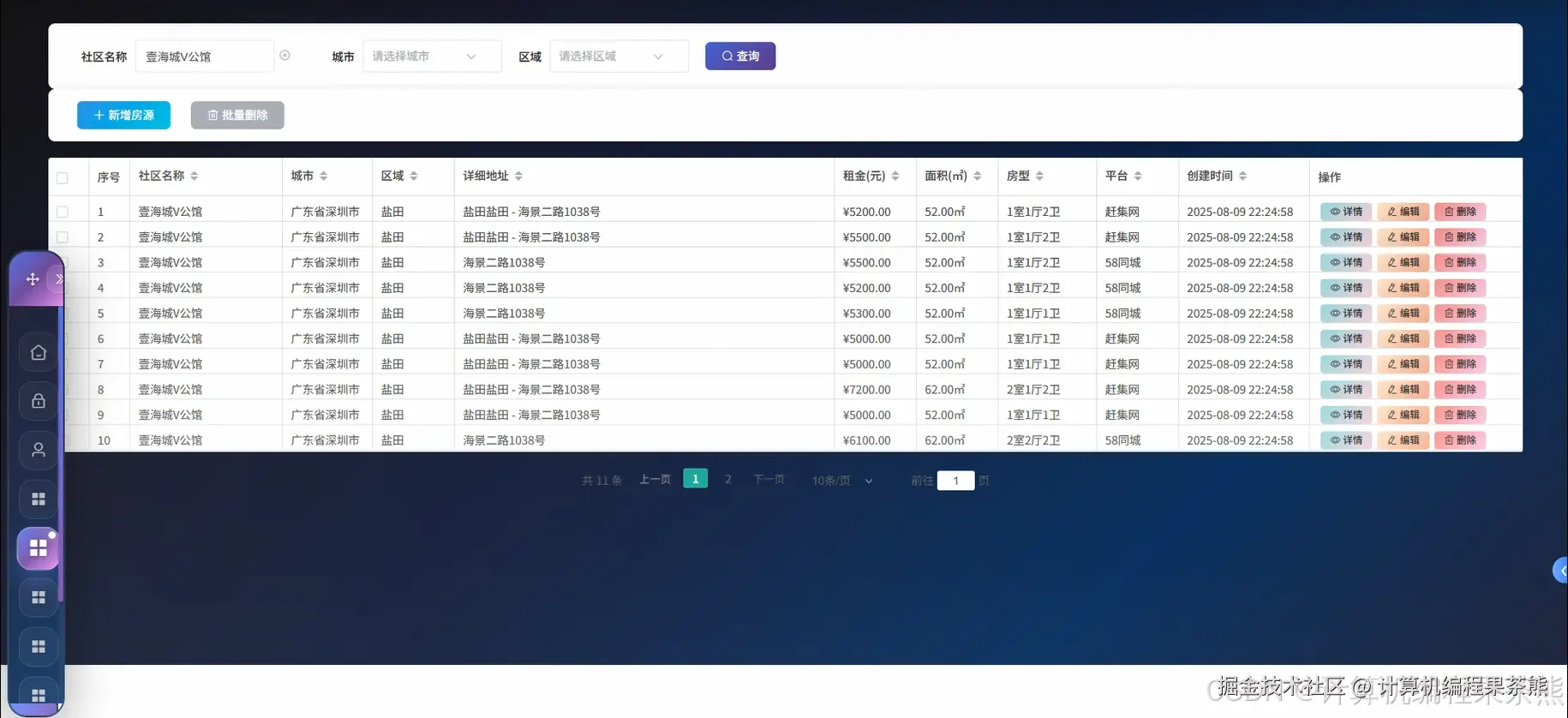Click rent cell ¥7200.00
Screen dimensions: 1568x718
click(867, 390)
